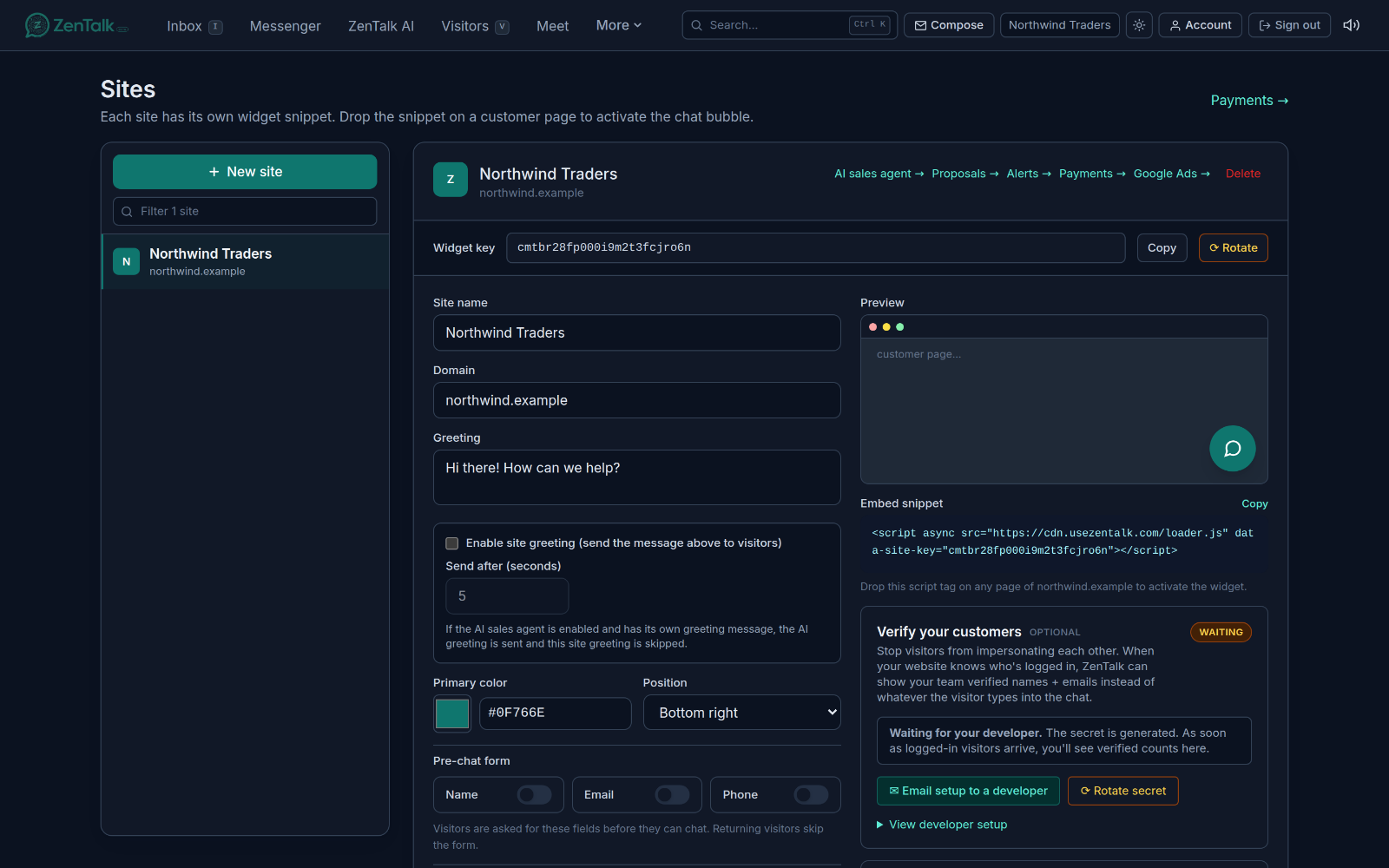Screen dimensions: 1389x868
Task: Open the More menu dropdown
Action: [619, 25]
